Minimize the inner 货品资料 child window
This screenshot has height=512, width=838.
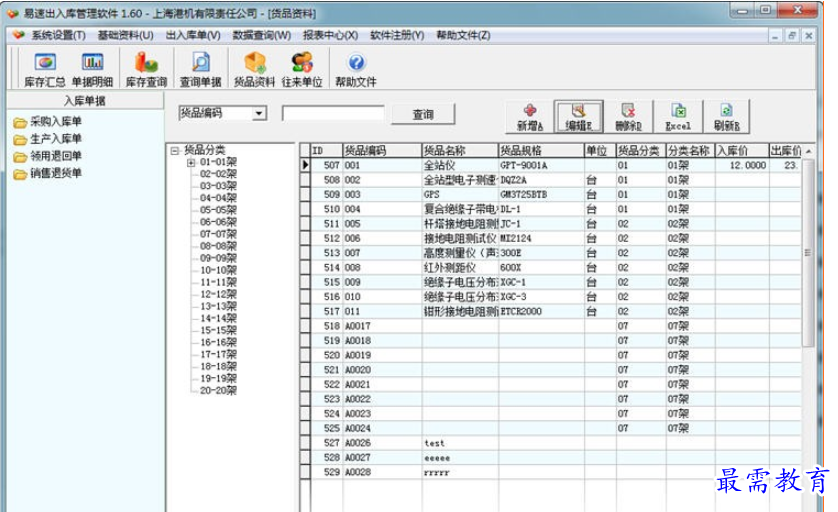775,36
